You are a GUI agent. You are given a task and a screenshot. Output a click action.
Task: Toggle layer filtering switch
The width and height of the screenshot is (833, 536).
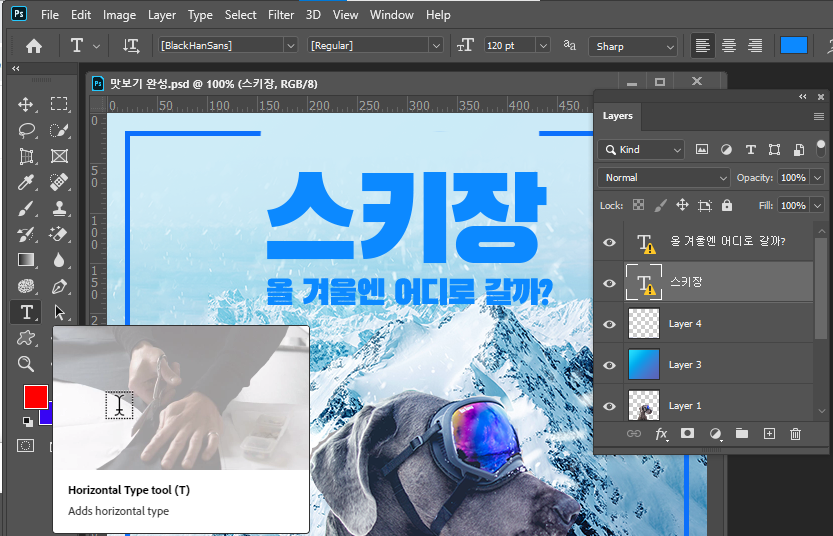[821, 149]
